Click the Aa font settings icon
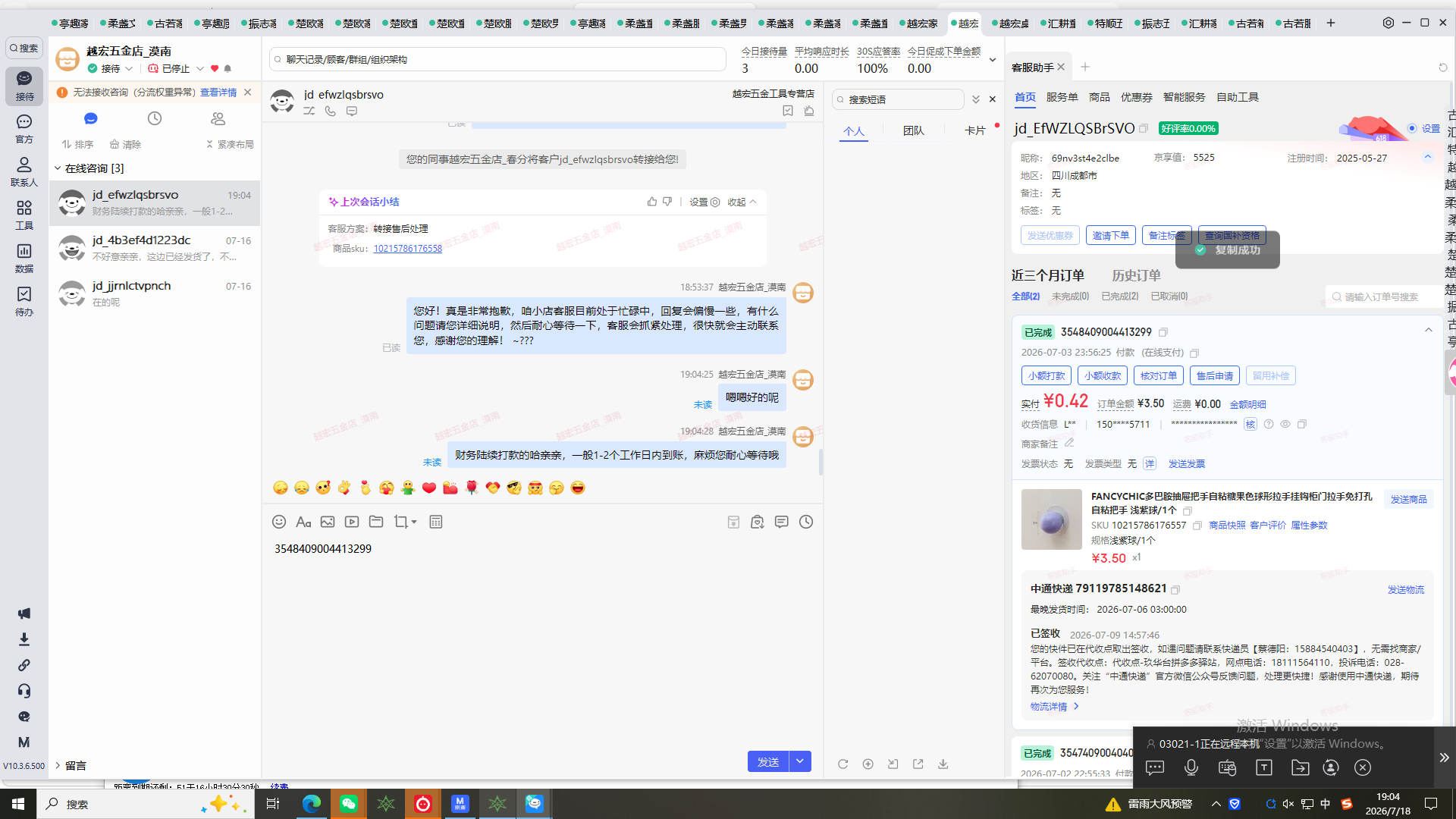The image size is (1456, 819). click(x=303, y=522)
